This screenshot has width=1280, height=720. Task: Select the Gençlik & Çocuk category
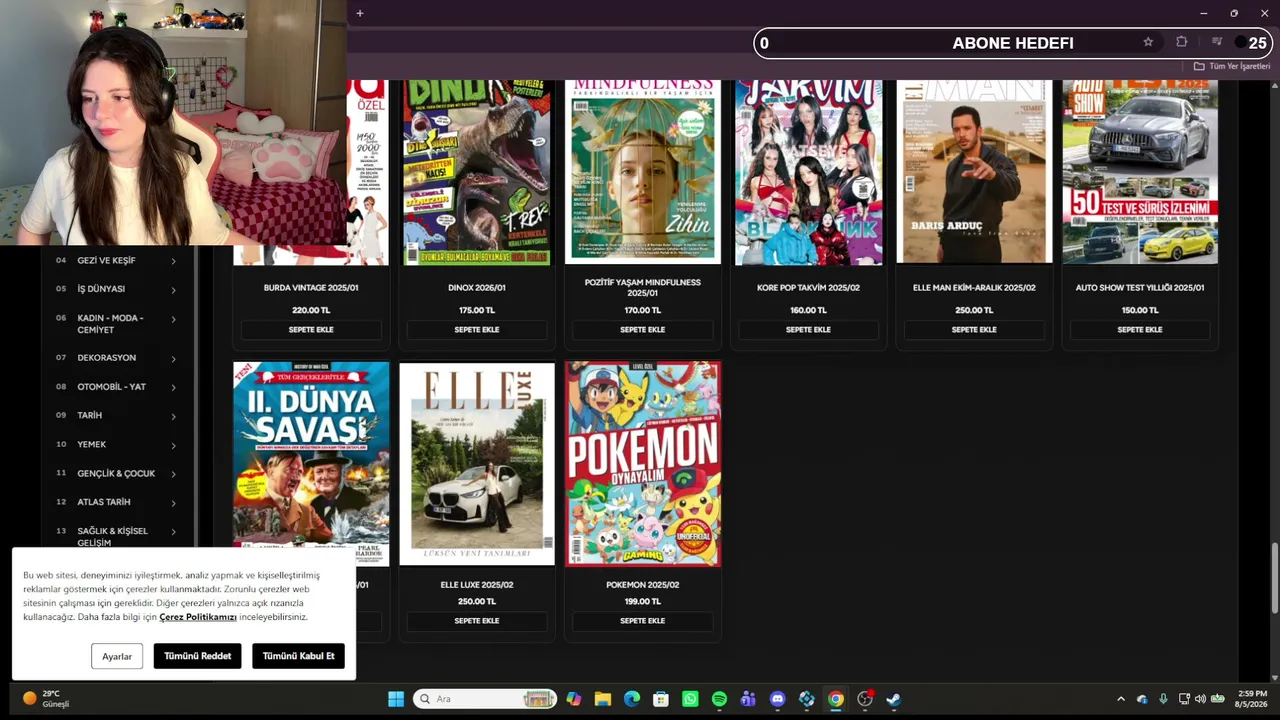[x=117, y=473]
